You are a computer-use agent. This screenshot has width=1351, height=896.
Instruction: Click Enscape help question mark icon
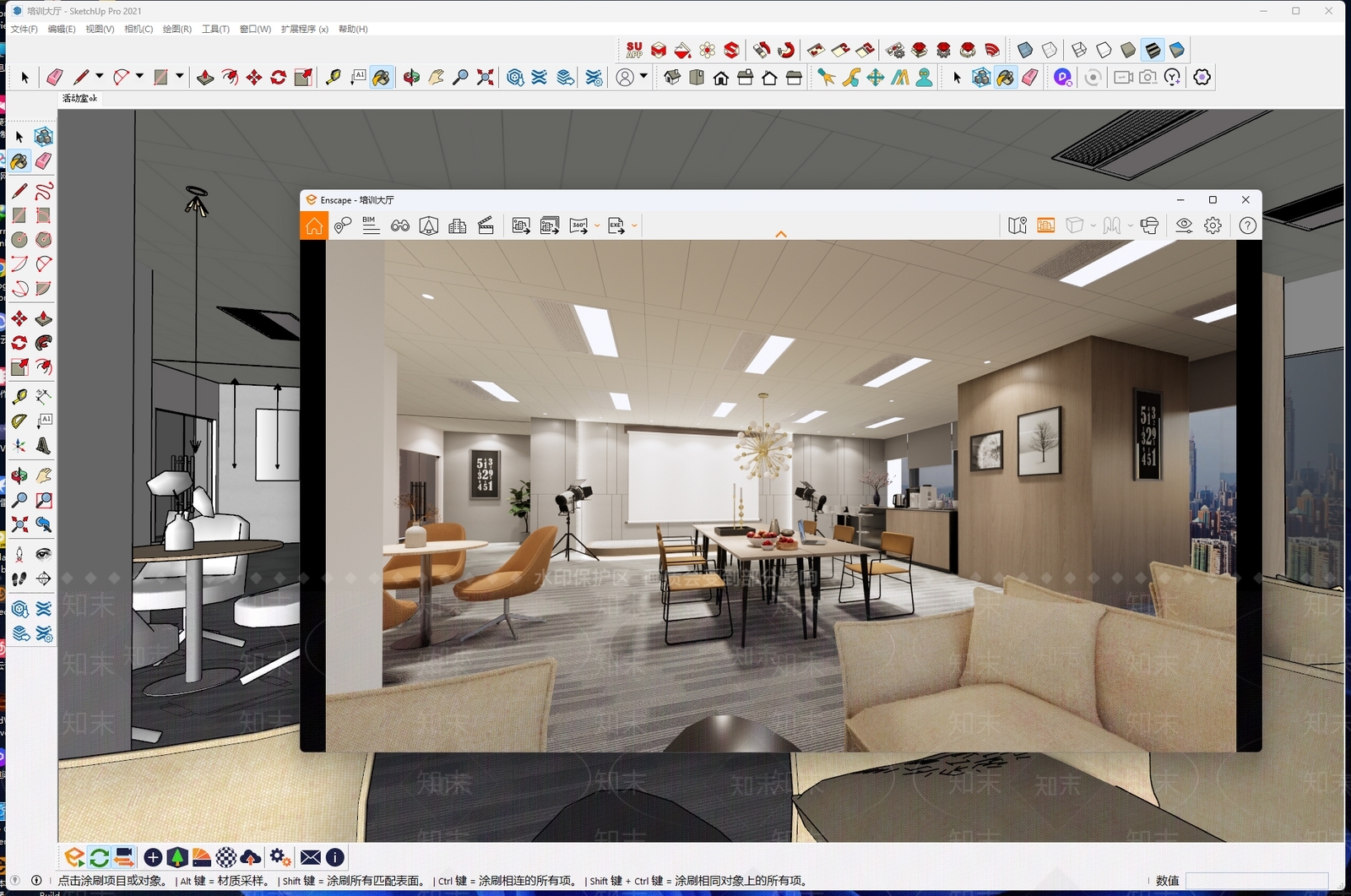click(x=1247, y=225)
